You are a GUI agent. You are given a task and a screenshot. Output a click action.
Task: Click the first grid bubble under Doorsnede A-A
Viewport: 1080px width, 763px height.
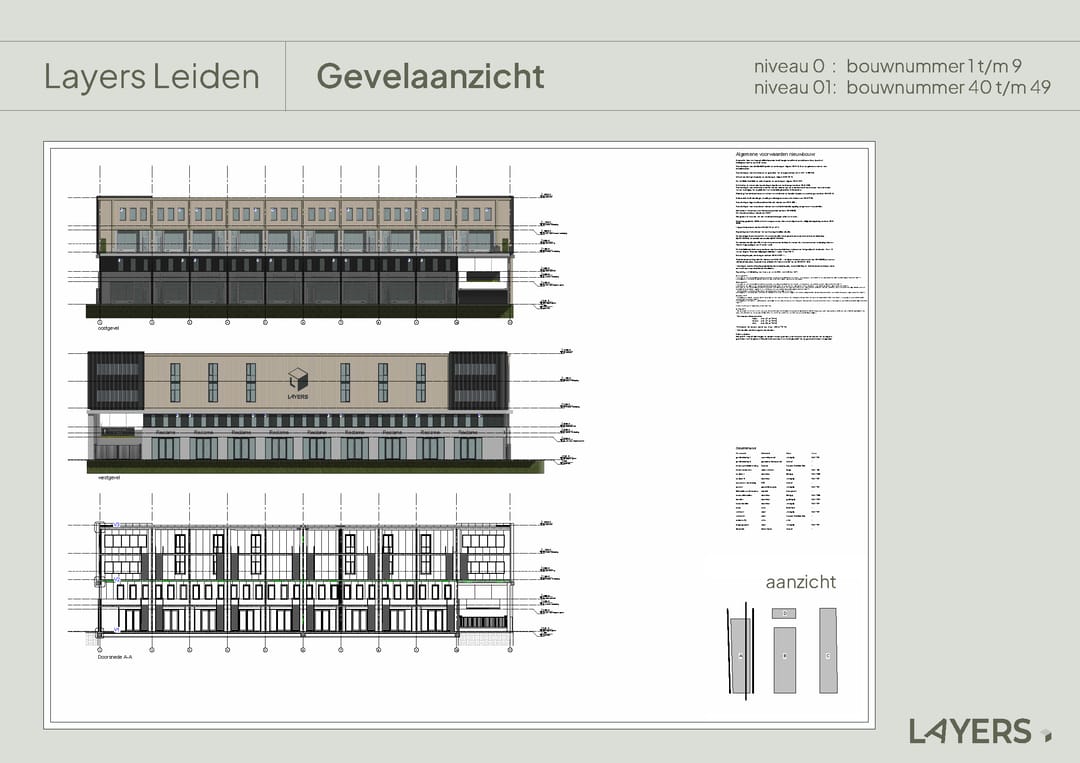[100, 648]
